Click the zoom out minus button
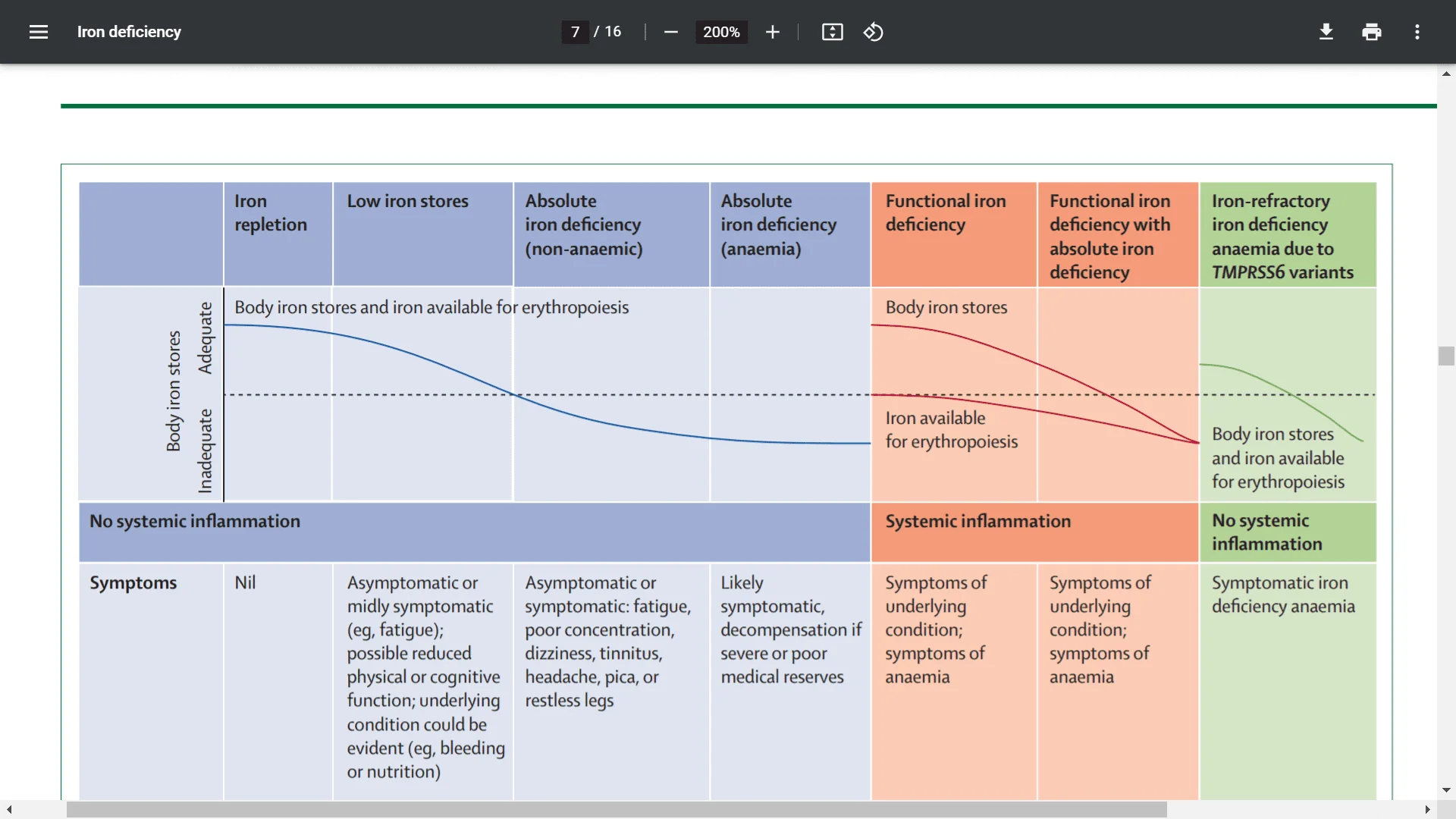Screen dimensions: 1456x819 point(670,32)
